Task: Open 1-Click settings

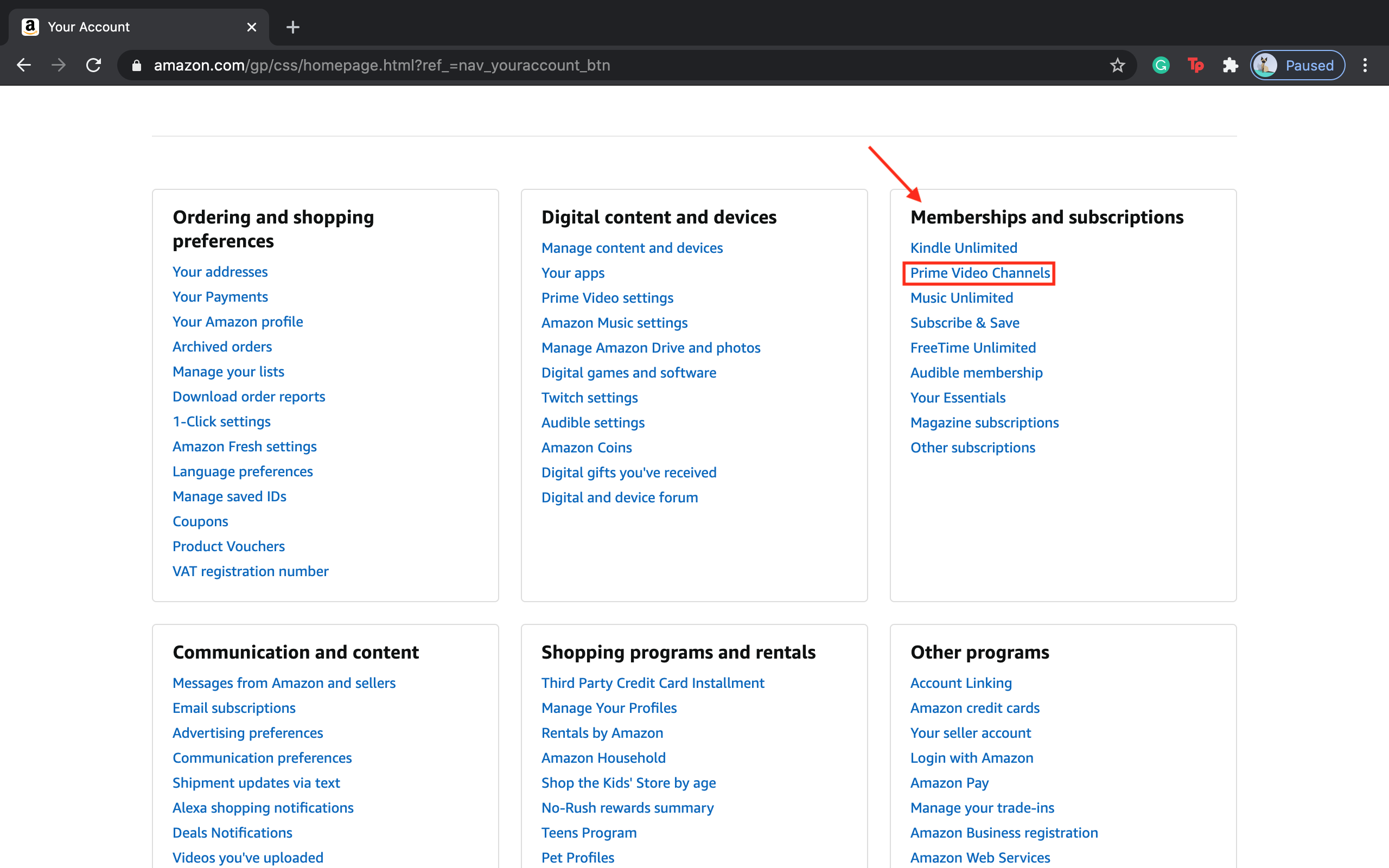Action: tap(221, 422)
